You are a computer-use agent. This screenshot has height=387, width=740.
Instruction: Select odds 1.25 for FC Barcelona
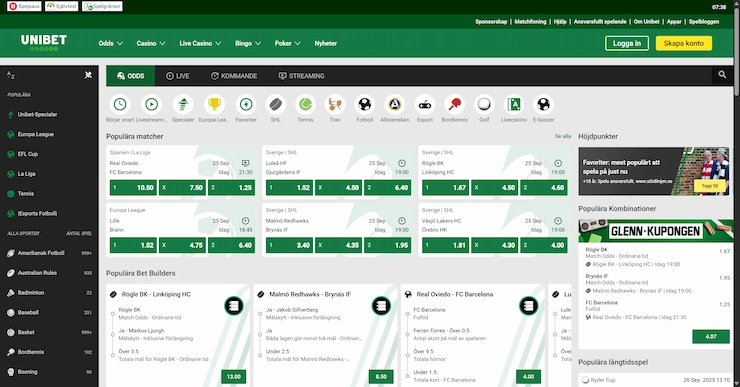pos(231,187)
